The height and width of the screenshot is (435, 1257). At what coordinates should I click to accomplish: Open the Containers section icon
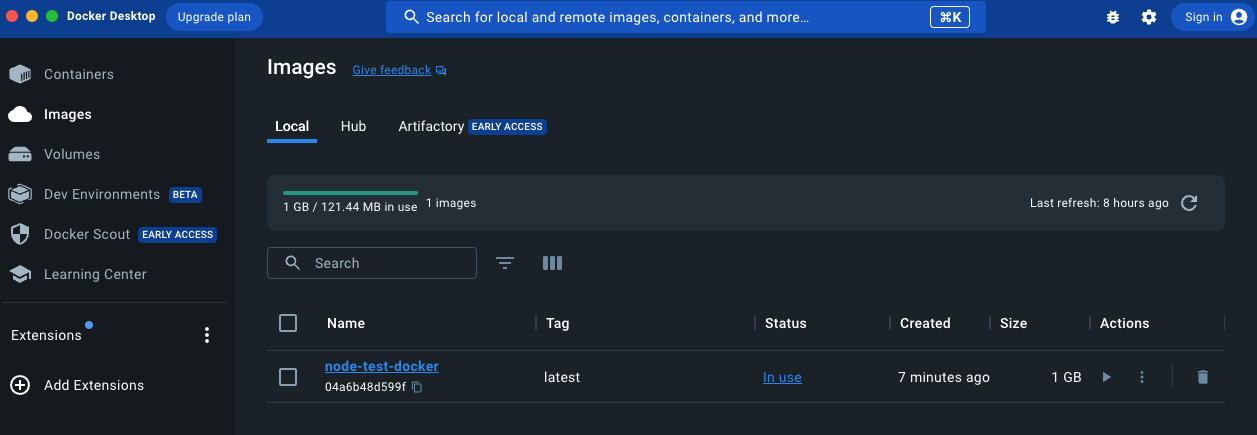[x=20, y=75]
